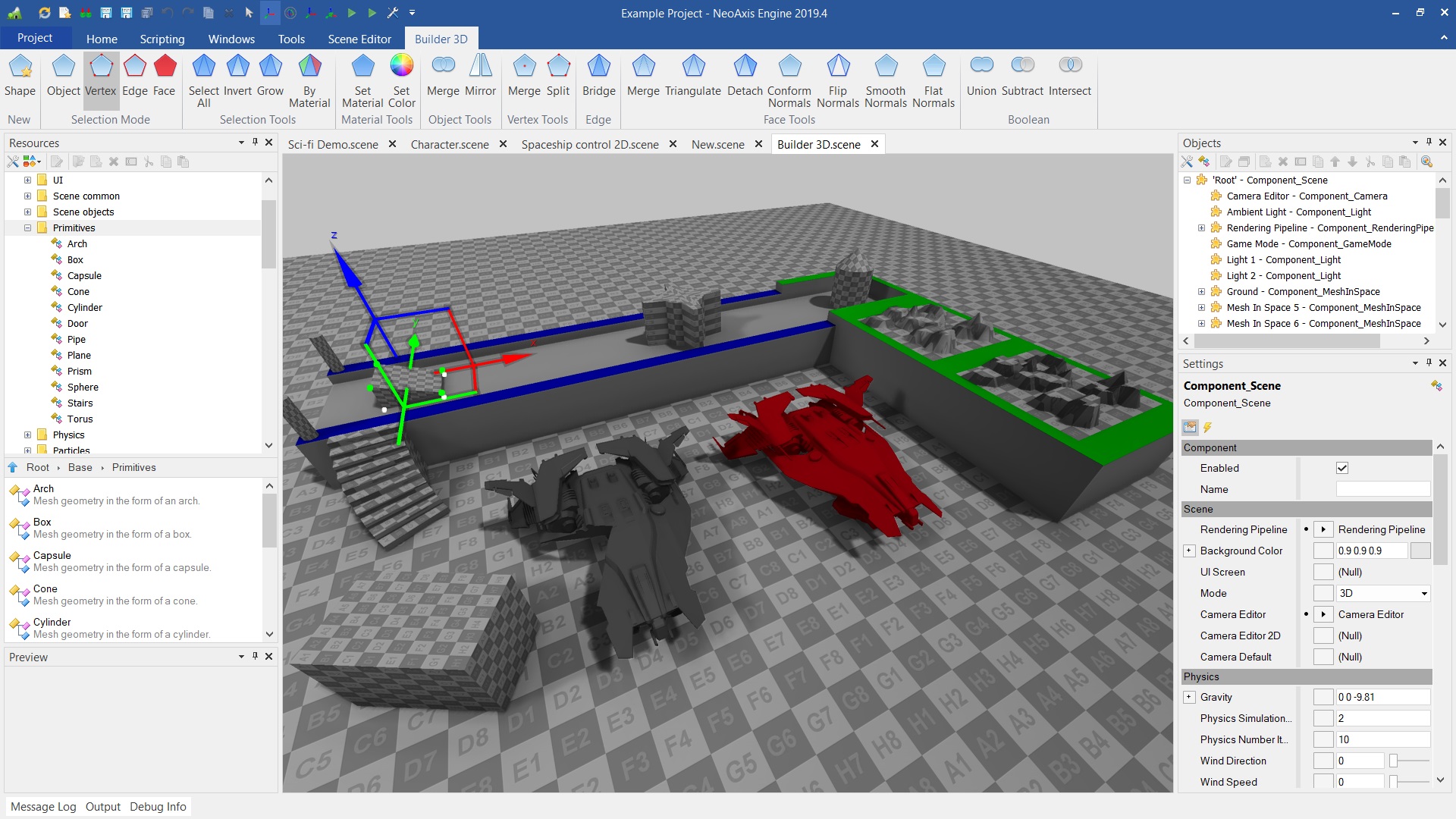Collapse the Primitives folder
Viewport: 1456px width, 819px height.
pos(27,227)
